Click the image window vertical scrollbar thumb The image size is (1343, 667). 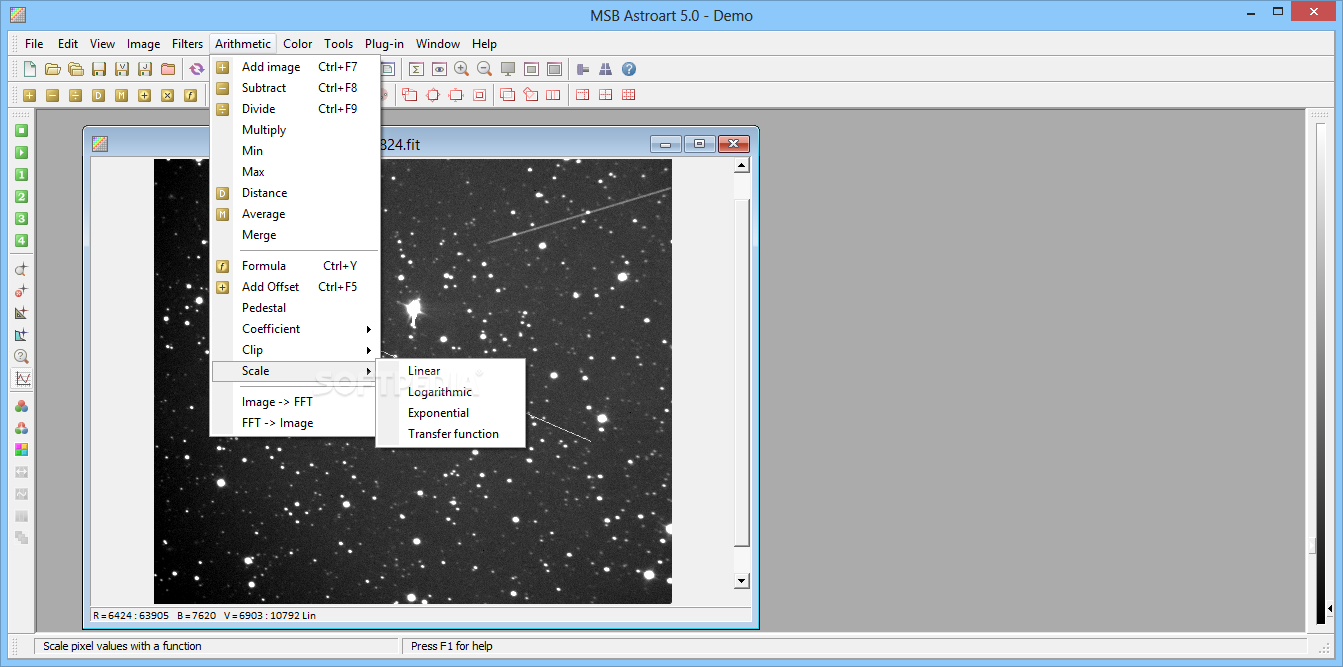[741, 372]
